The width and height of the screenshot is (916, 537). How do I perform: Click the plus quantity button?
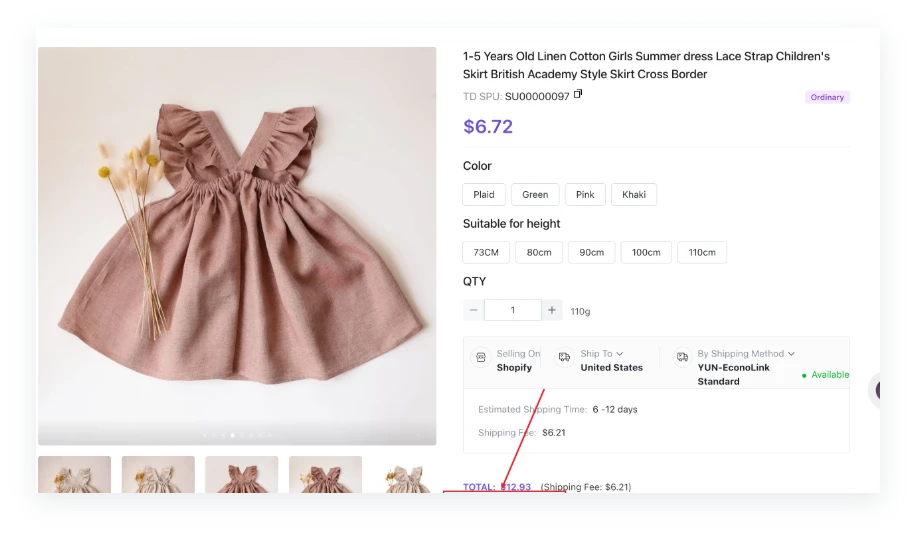552,310
